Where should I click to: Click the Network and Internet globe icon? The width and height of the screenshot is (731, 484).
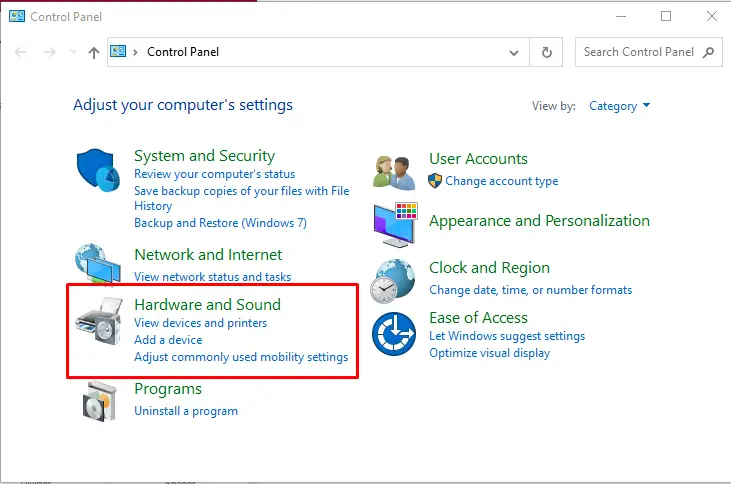coord(98,263)
